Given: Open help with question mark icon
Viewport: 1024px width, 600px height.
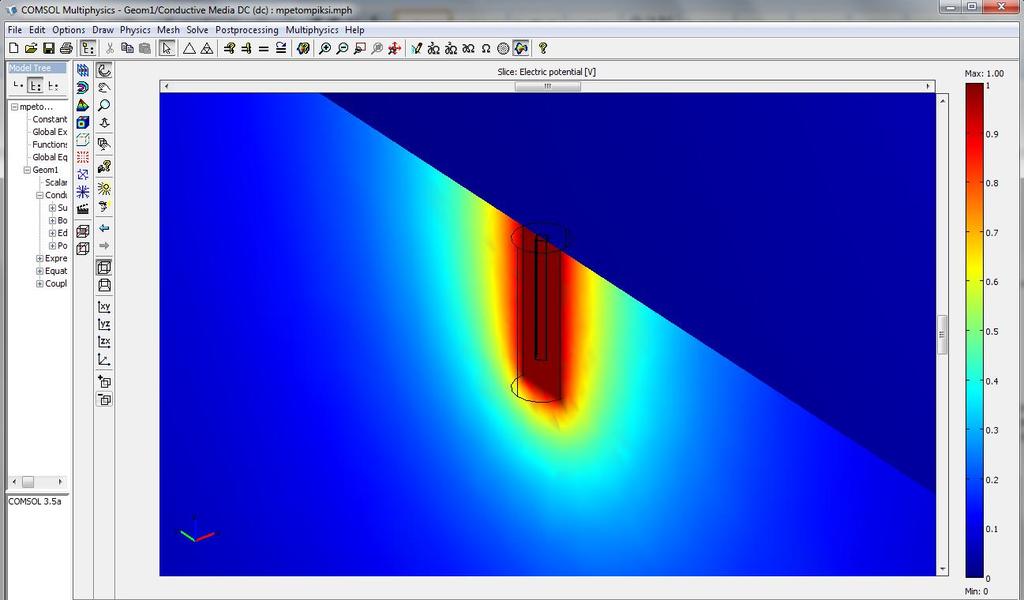Looking at the screenshot, I should click(x=543, y=48).
